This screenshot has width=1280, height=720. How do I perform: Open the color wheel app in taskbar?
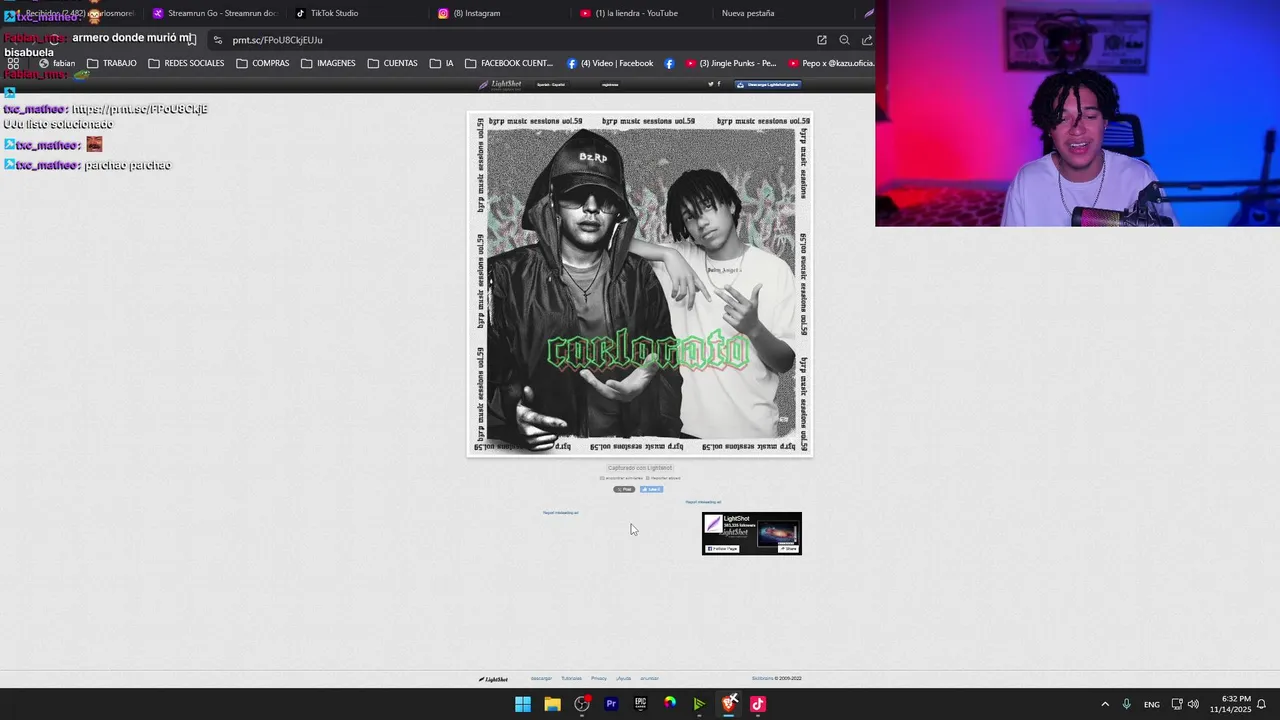[670, 704]
